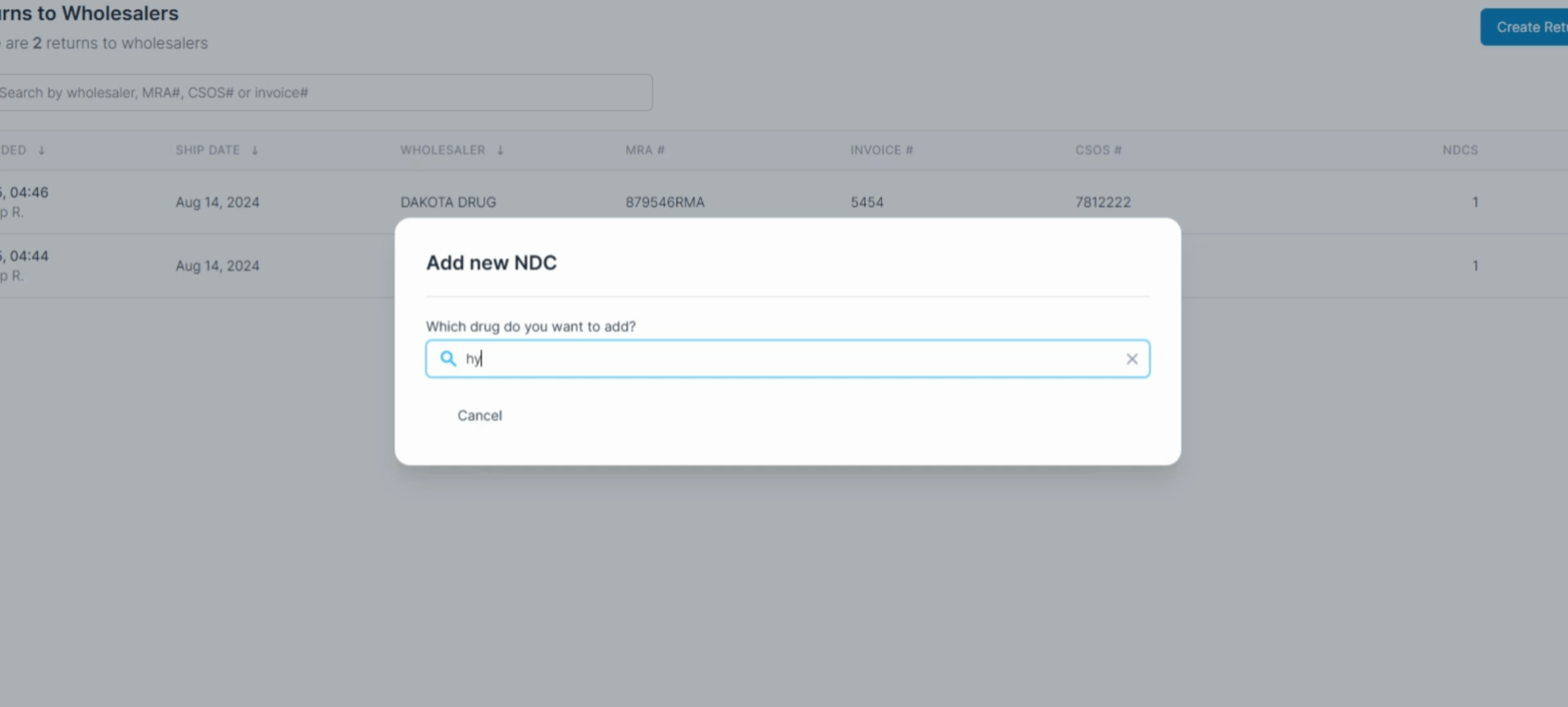Viewport: 1568px width, 707px height.
Task: Search by wholesaler, MRA#, CSOS# or invoice#
Action: tap(326, 92)
